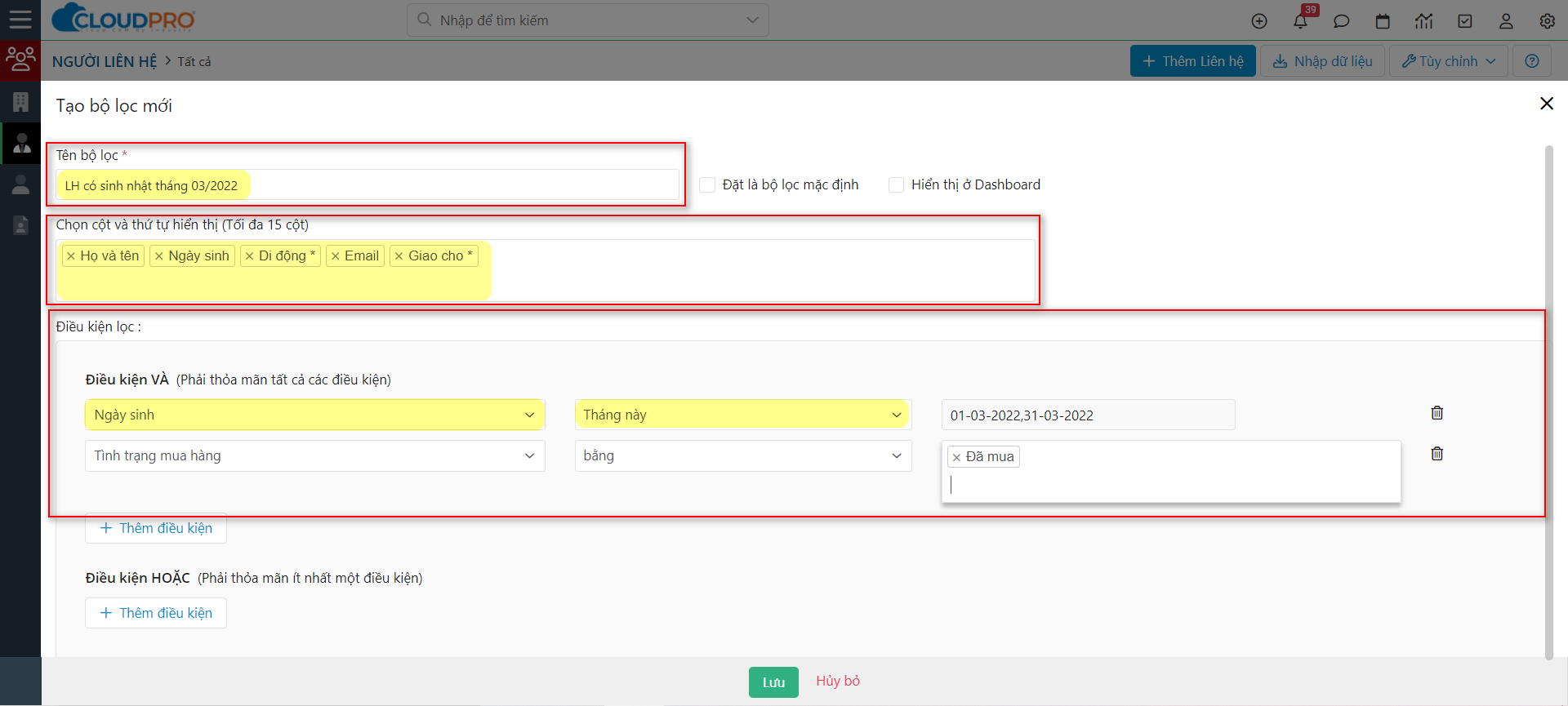Screen dimensions: 1568x706
Task: Open notifications bell with 39 badge
Action: click(1301, 20)
